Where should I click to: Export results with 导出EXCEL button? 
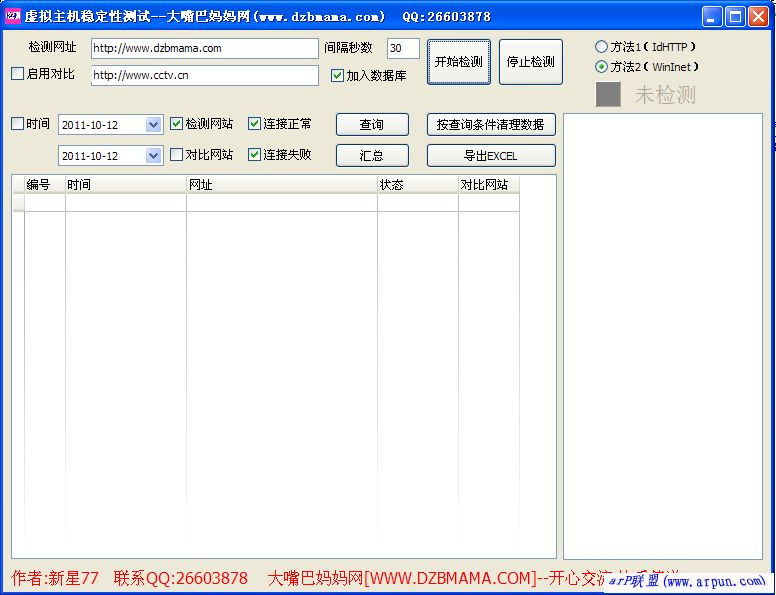[491, 156]
